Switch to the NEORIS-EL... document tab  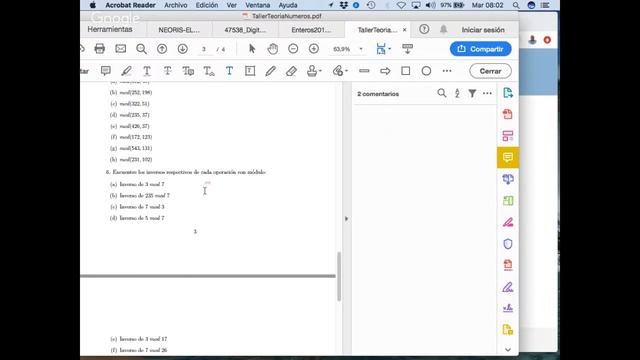point(179,30)
